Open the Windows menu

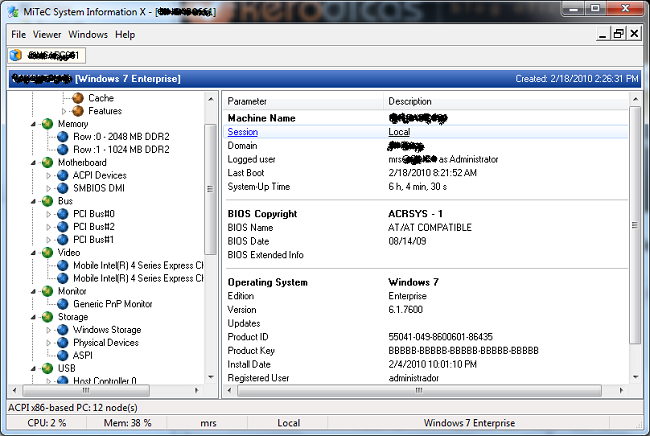click(x=88, y=34)
